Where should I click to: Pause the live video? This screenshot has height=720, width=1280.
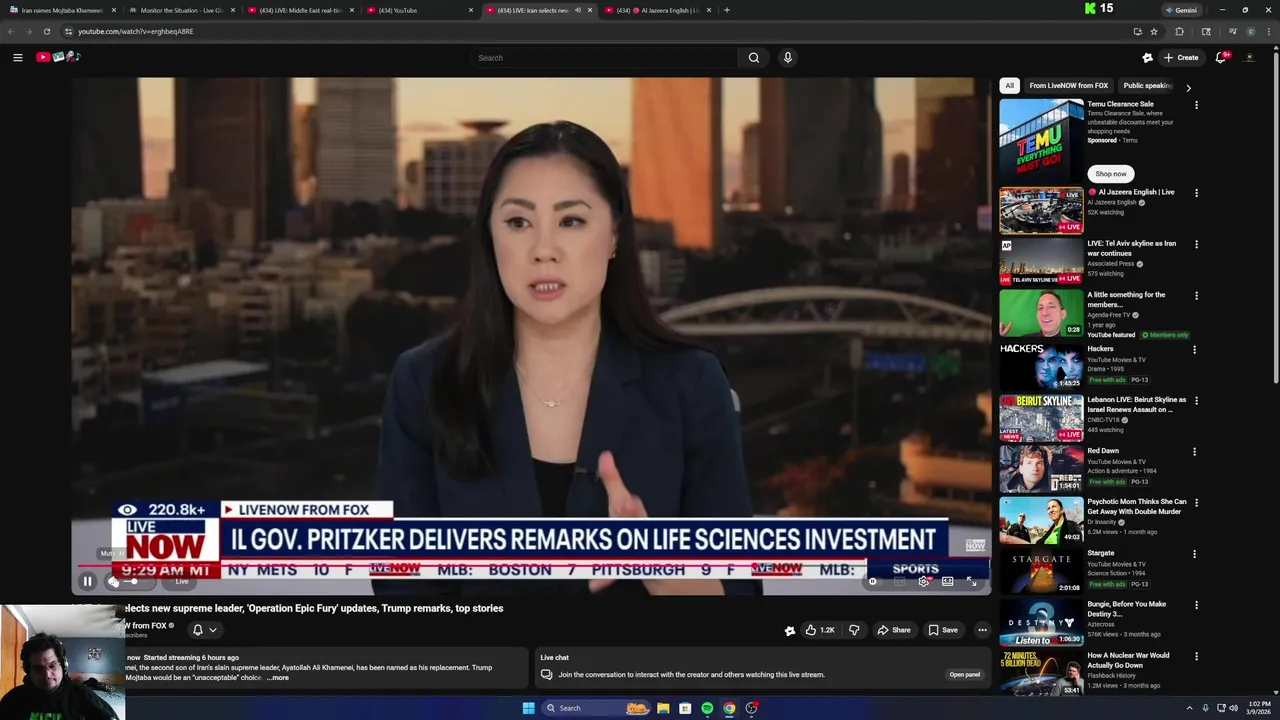[x=87, y=581]
